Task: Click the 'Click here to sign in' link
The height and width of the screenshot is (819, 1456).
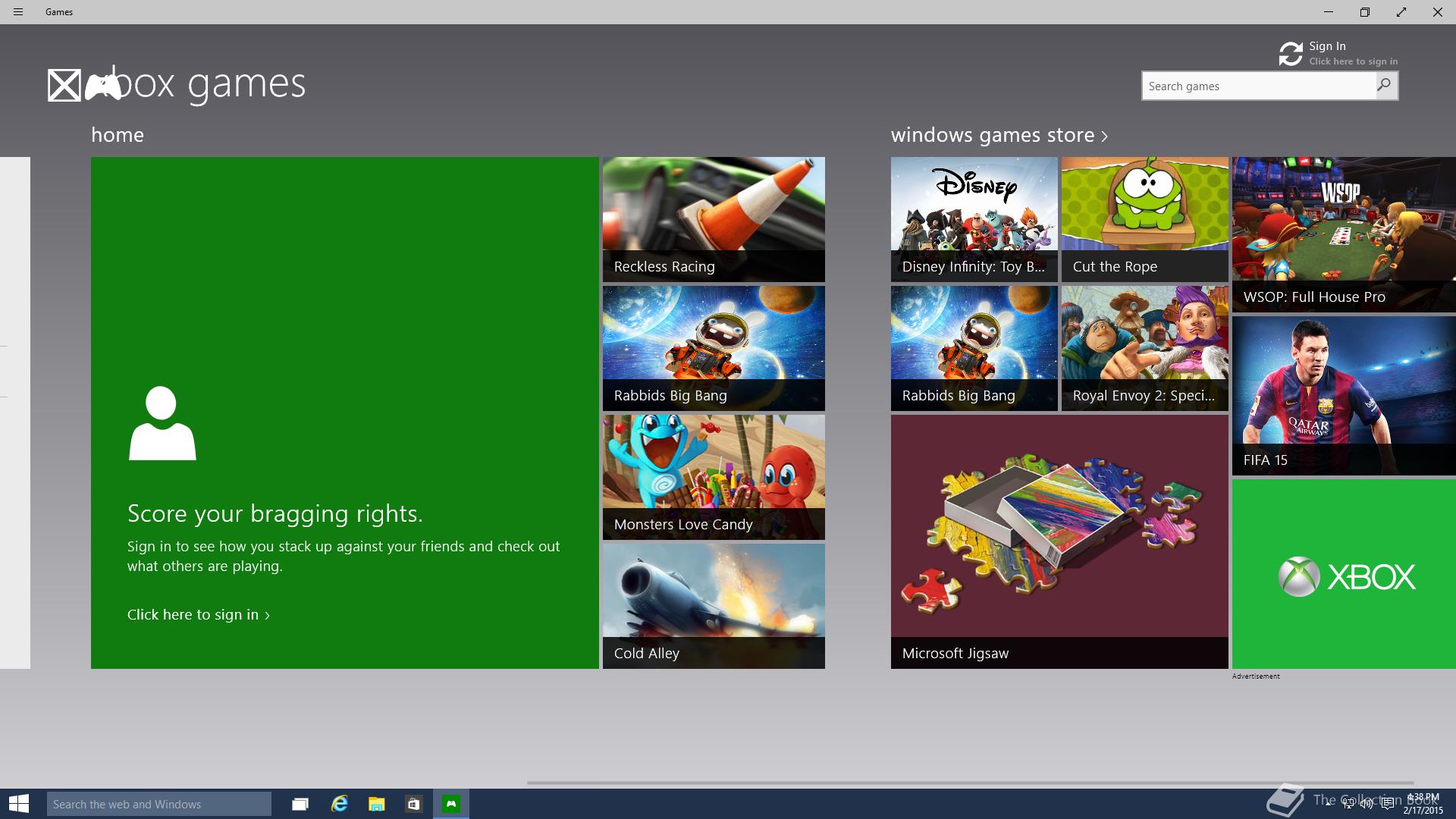Action: tap(199, 615)
